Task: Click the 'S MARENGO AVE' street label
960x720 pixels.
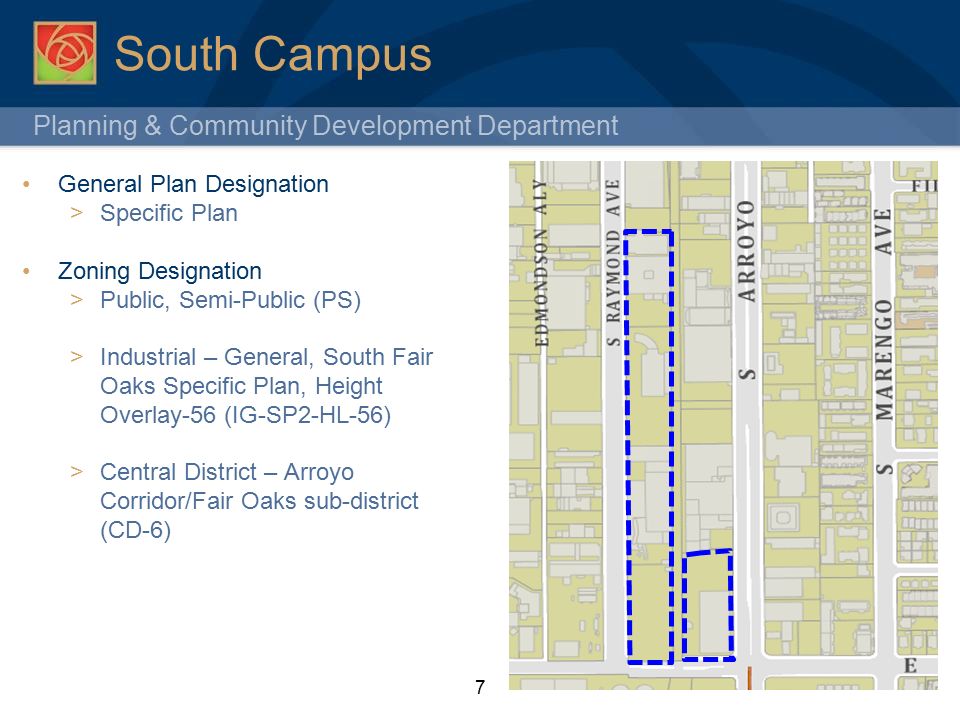Action: click(x=883, y=343)
